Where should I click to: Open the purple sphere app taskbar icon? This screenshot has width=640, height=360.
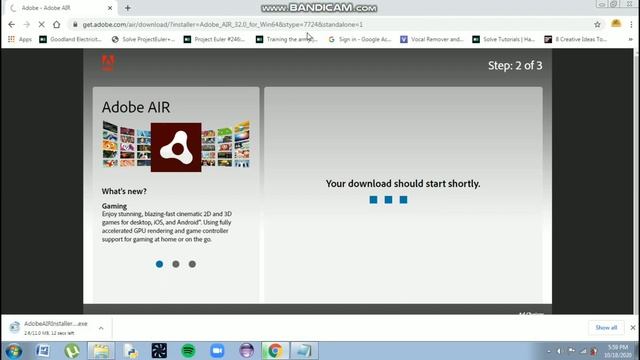246,351
